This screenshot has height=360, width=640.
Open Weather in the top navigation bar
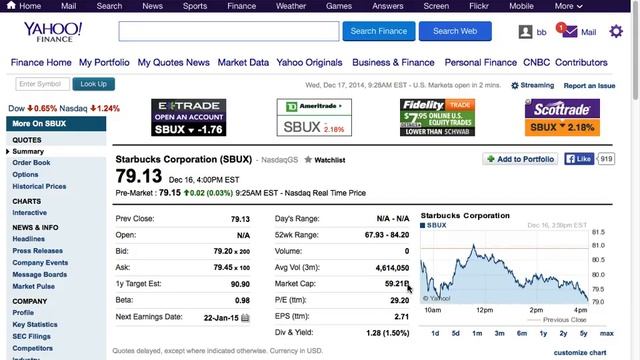(291, 6)
